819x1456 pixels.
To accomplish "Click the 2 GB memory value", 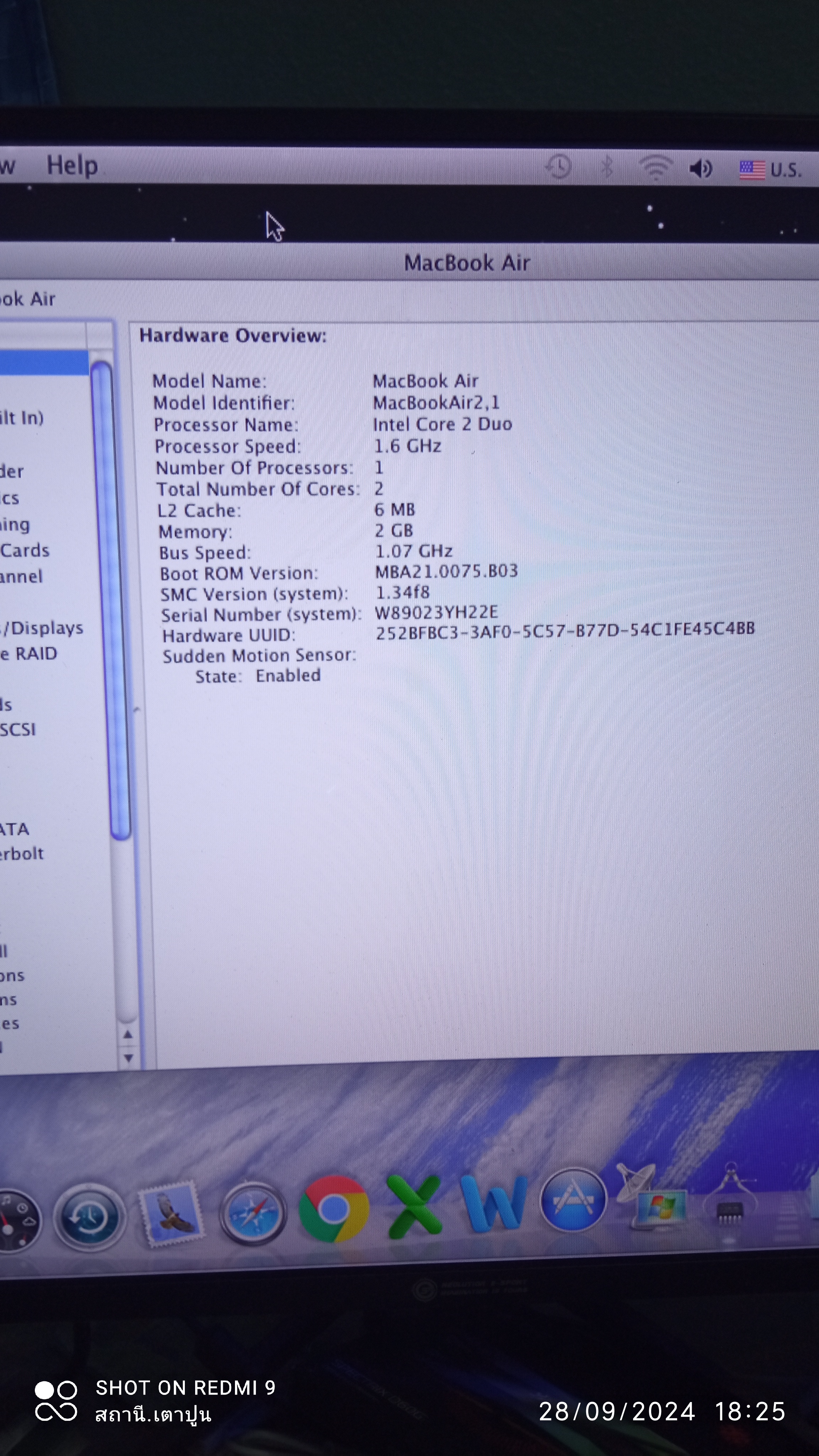I will (394, 531).
